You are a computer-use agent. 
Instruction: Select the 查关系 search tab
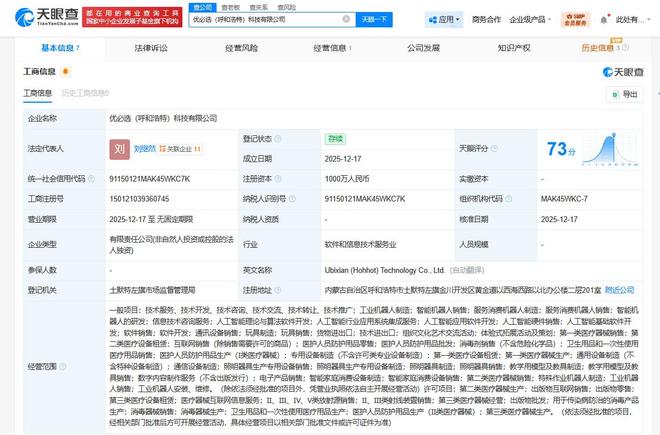(258, 7)
